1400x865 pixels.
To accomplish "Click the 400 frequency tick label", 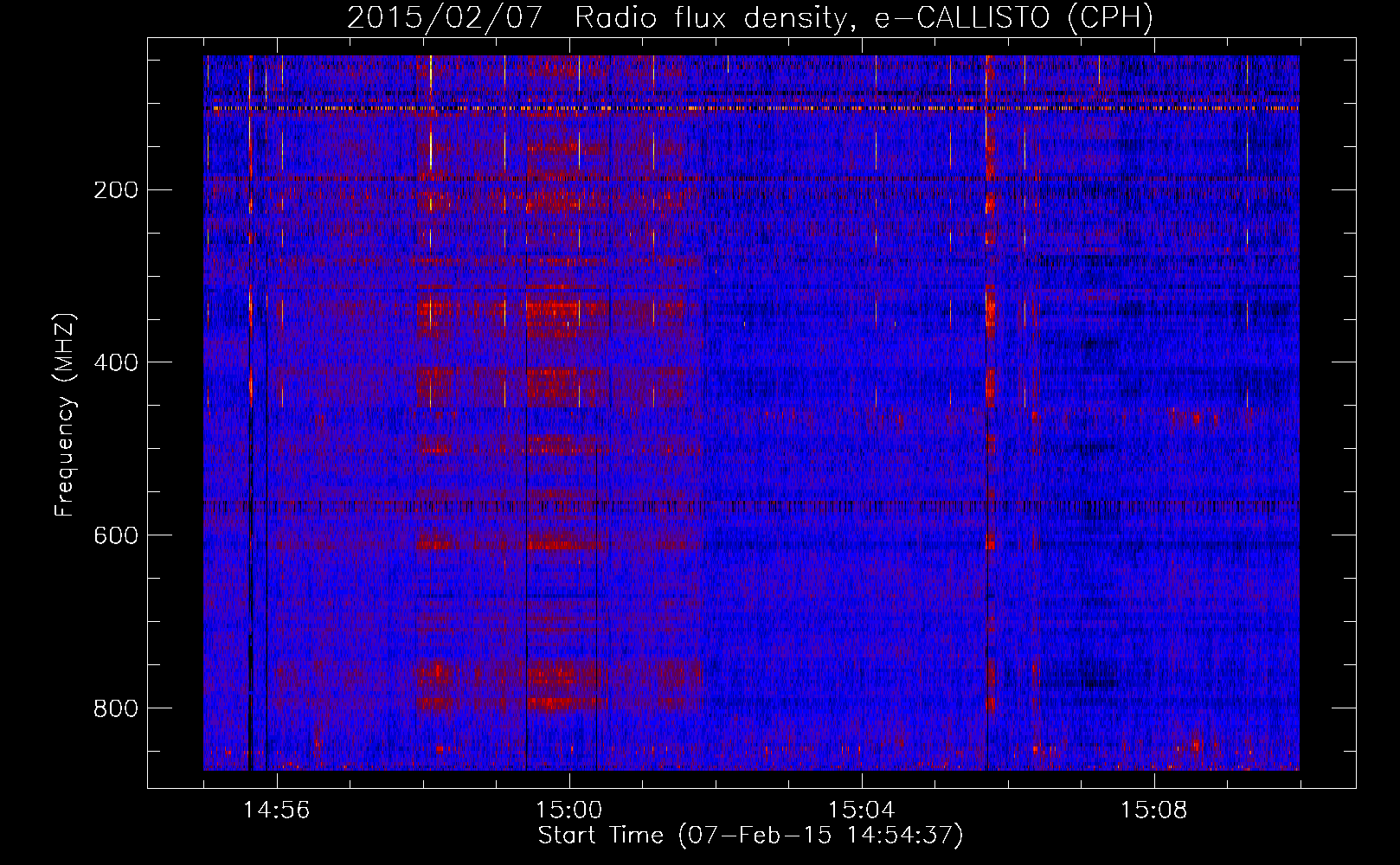I will (x=116, y=363).
